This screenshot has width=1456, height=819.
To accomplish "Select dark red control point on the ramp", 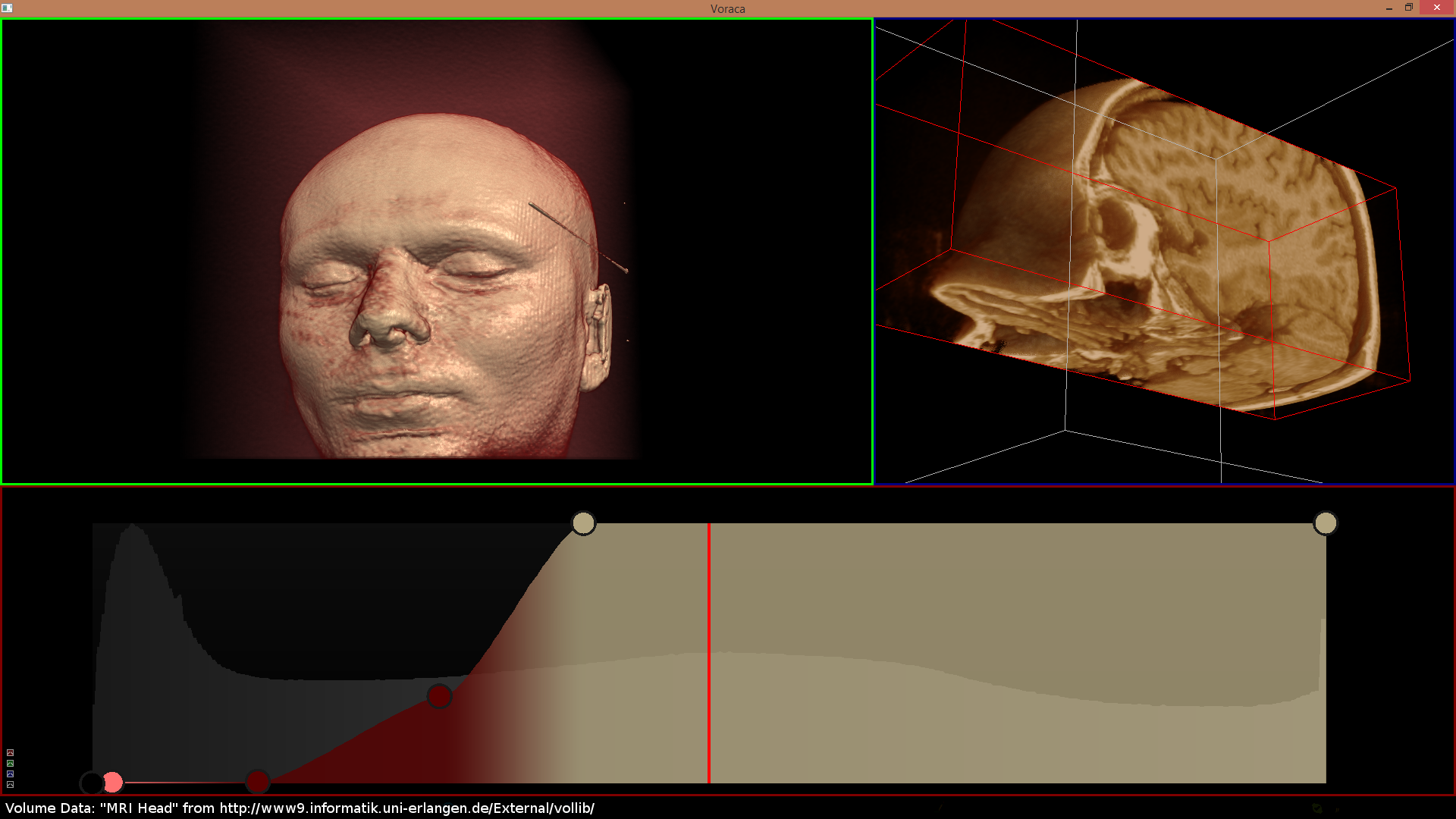I will pos(440,695).
